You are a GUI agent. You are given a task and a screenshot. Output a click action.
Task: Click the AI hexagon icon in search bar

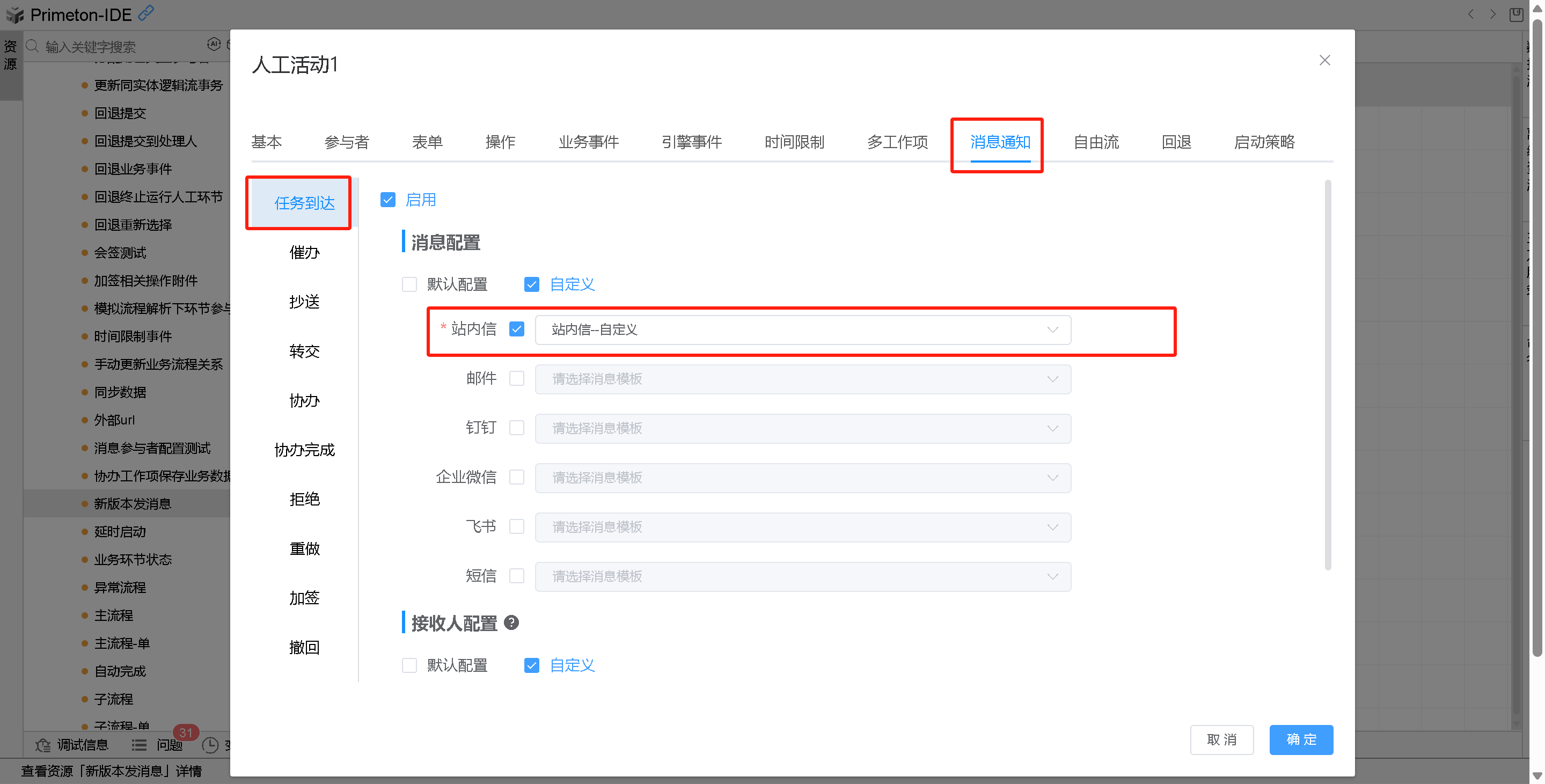pos(214,45)
